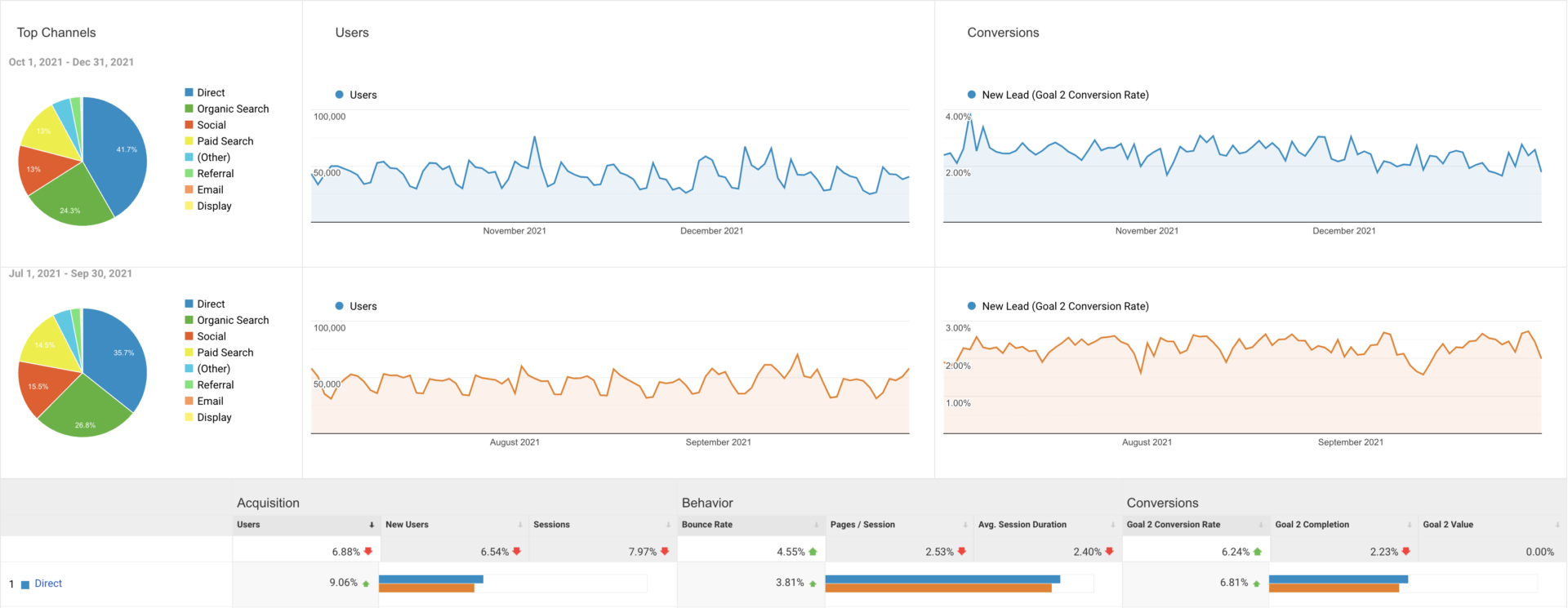
Task: Click sort arrow in Goal 2 Completion column
Action: point(1409,525)
